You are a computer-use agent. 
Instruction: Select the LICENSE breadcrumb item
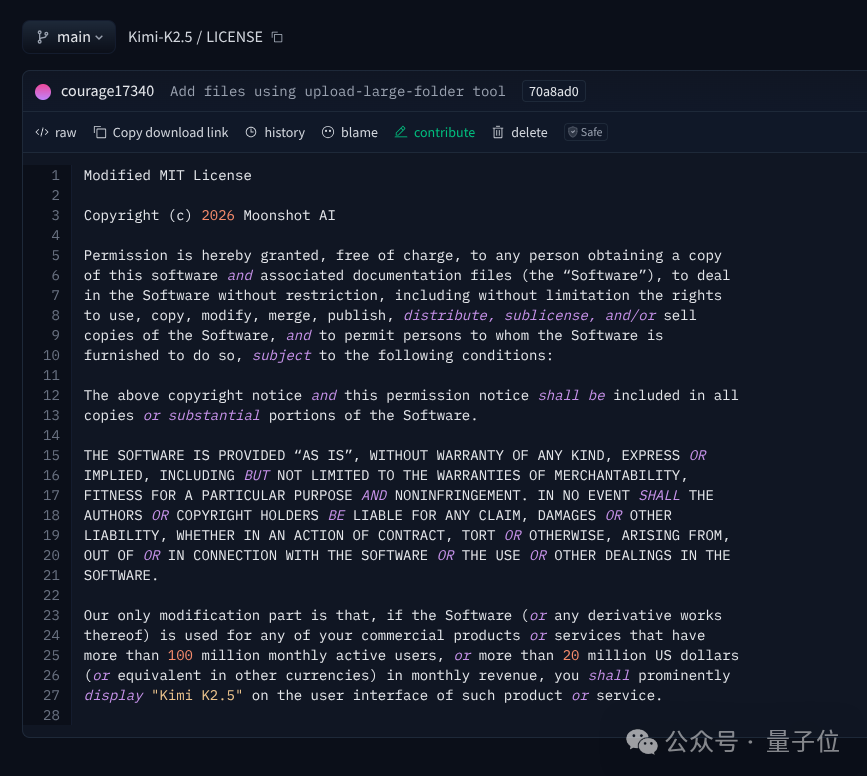[x=234, y=37]
